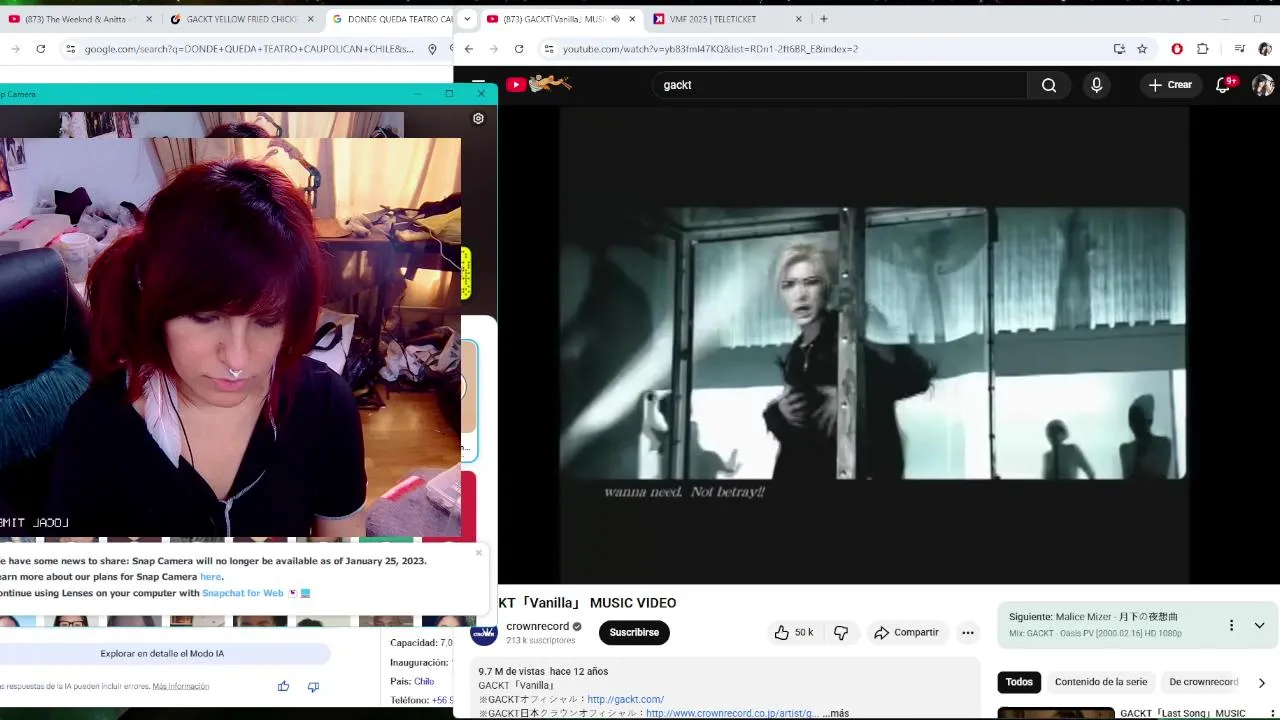Switch to The Weeknd & Anitta tab
This screenshot has width=1280, height=720.
click(80, 19)
